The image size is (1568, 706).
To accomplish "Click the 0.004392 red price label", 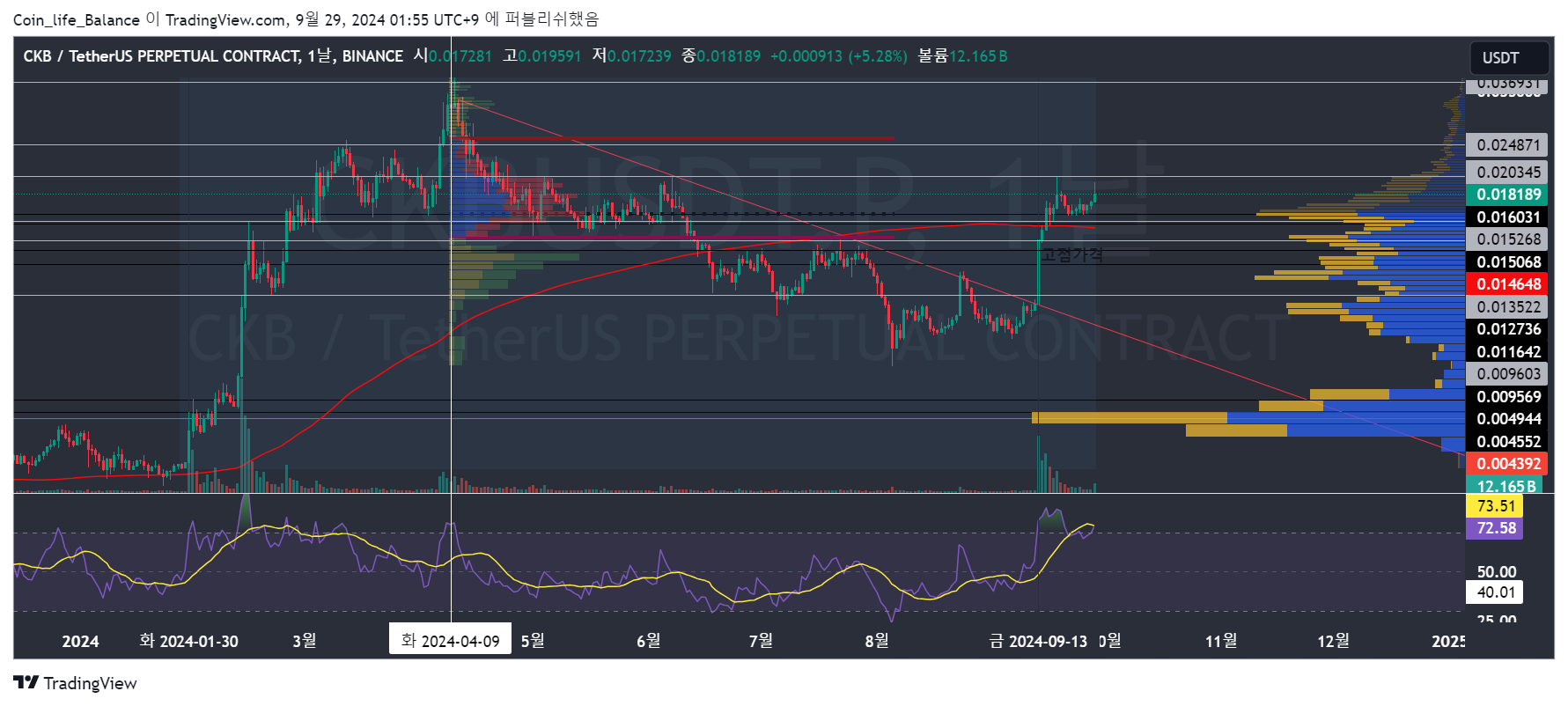I will point(1508,464).
